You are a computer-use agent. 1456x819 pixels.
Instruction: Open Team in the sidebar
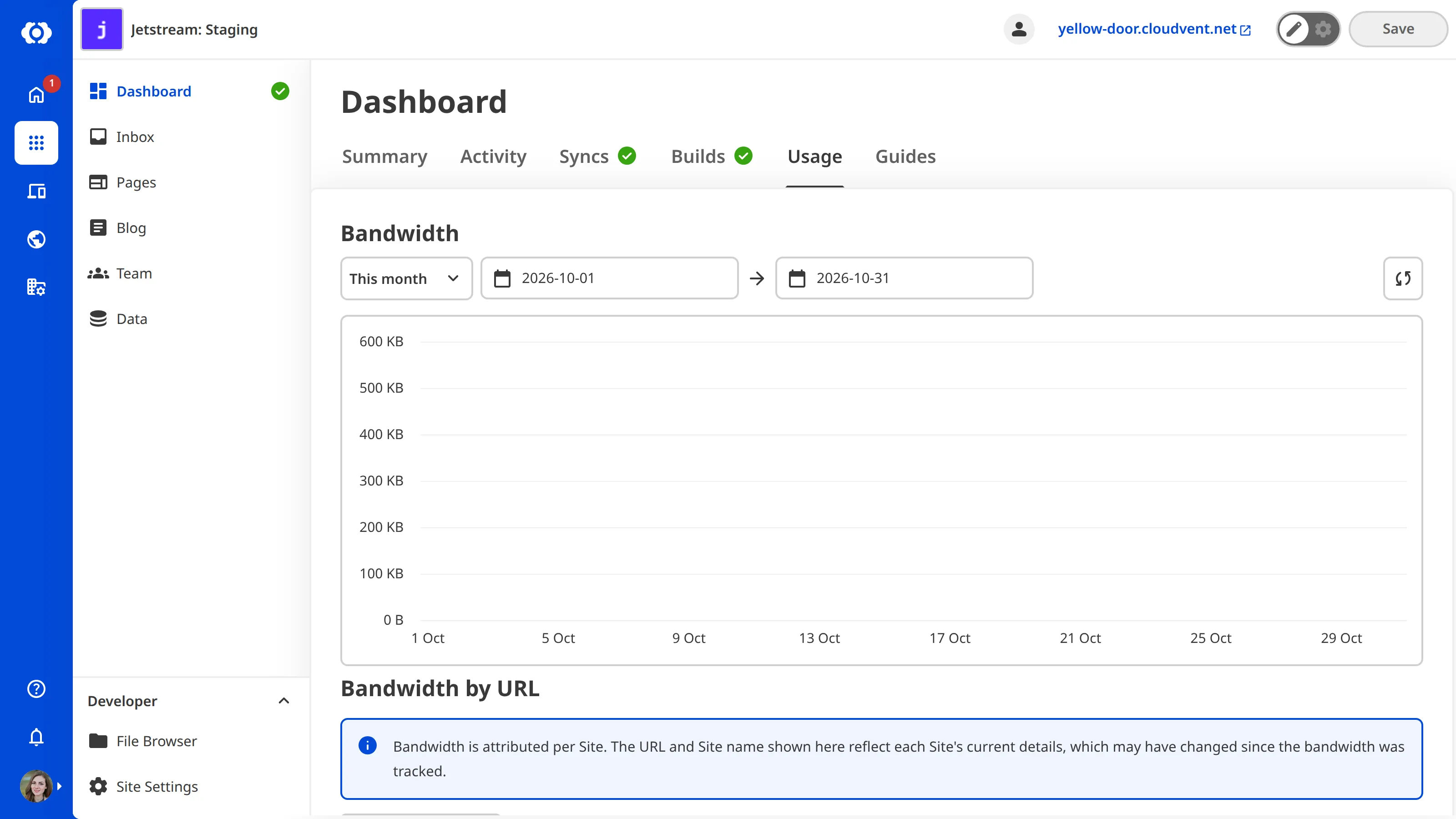click(189, 273)
